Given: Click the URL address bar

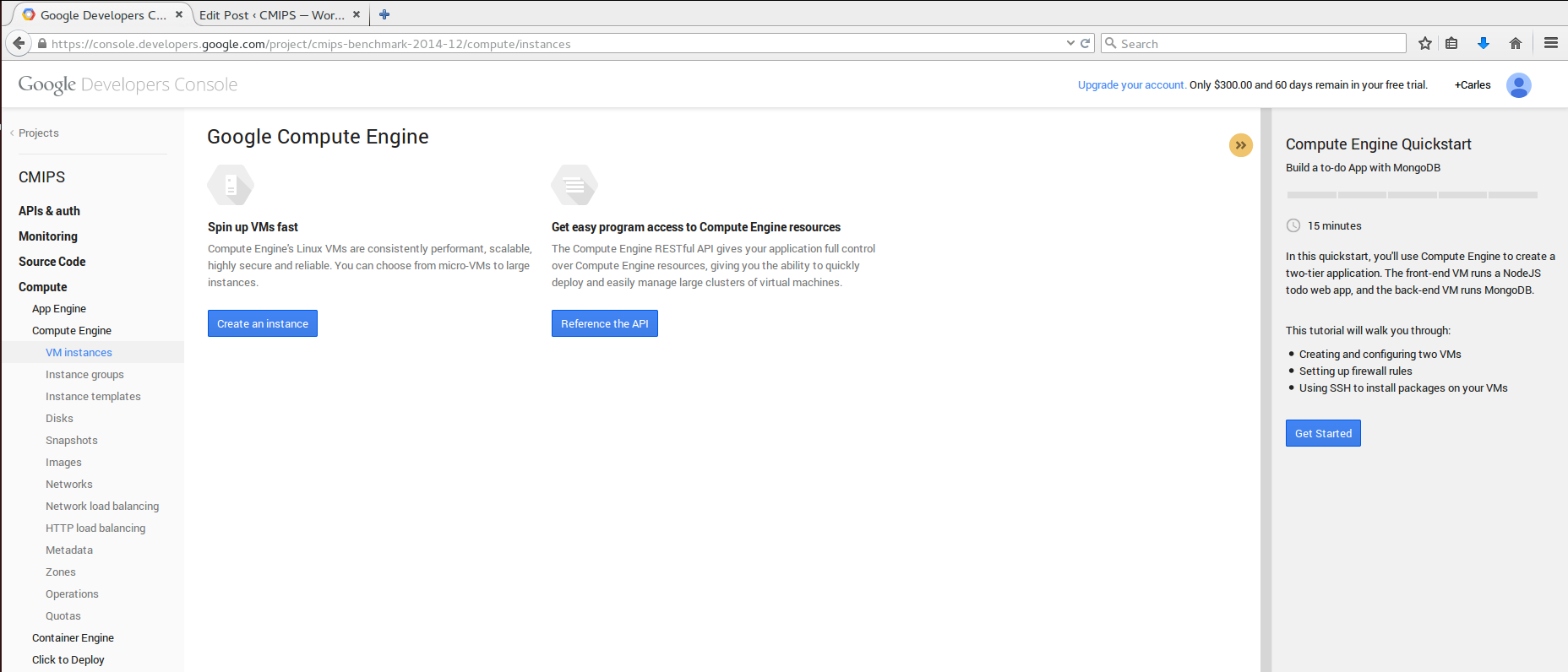Looking at the screenshot, I should 558,44.
